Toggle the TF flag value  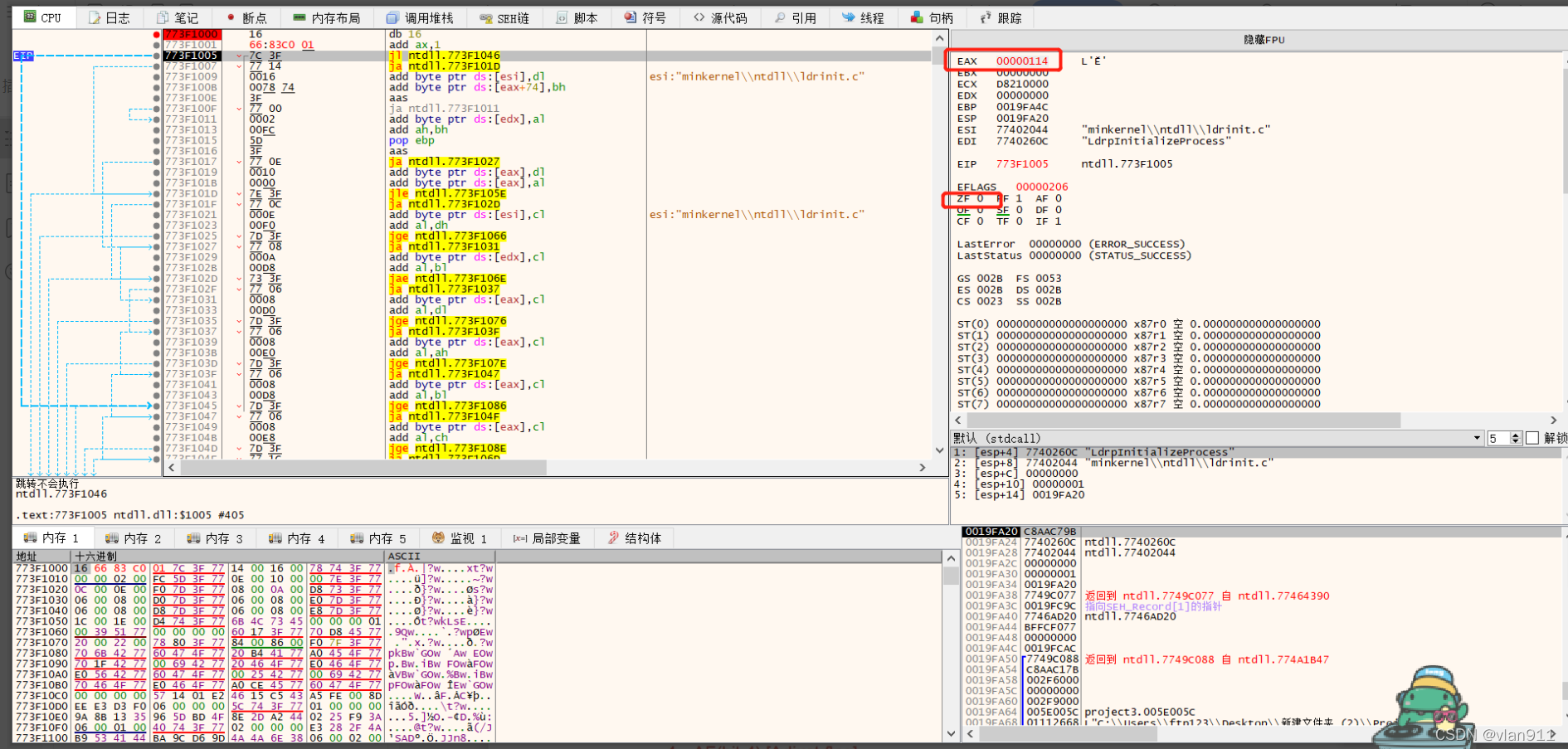point(1019,221)
